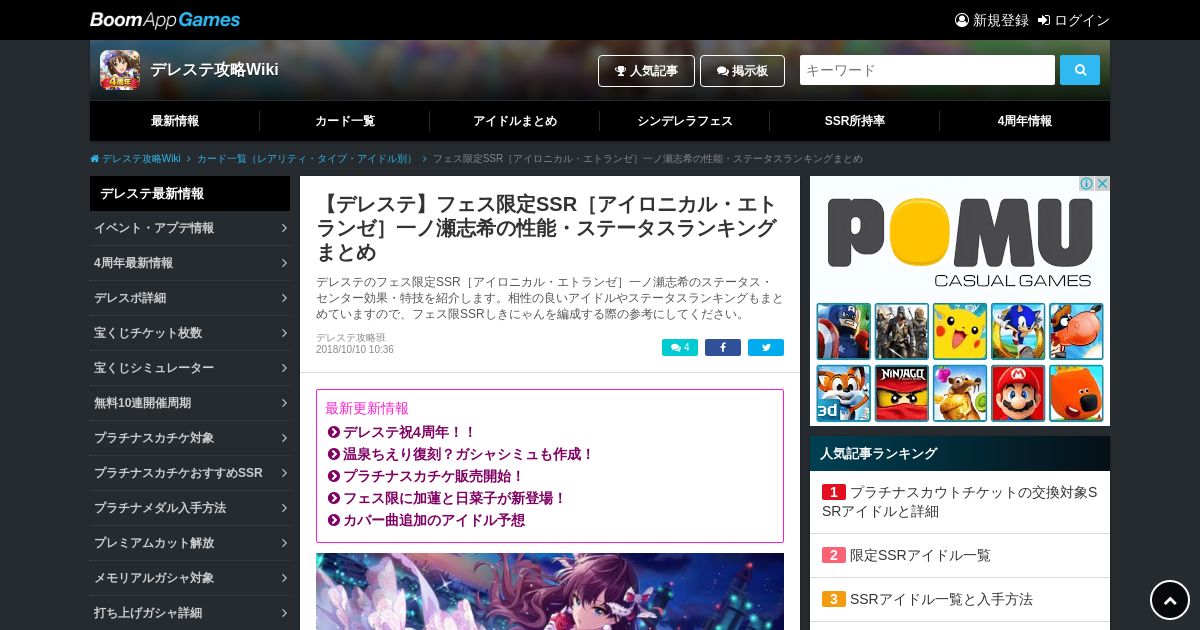Share article via Facebook button
This screenshot has height=630, width=1200.
(723, 348)
